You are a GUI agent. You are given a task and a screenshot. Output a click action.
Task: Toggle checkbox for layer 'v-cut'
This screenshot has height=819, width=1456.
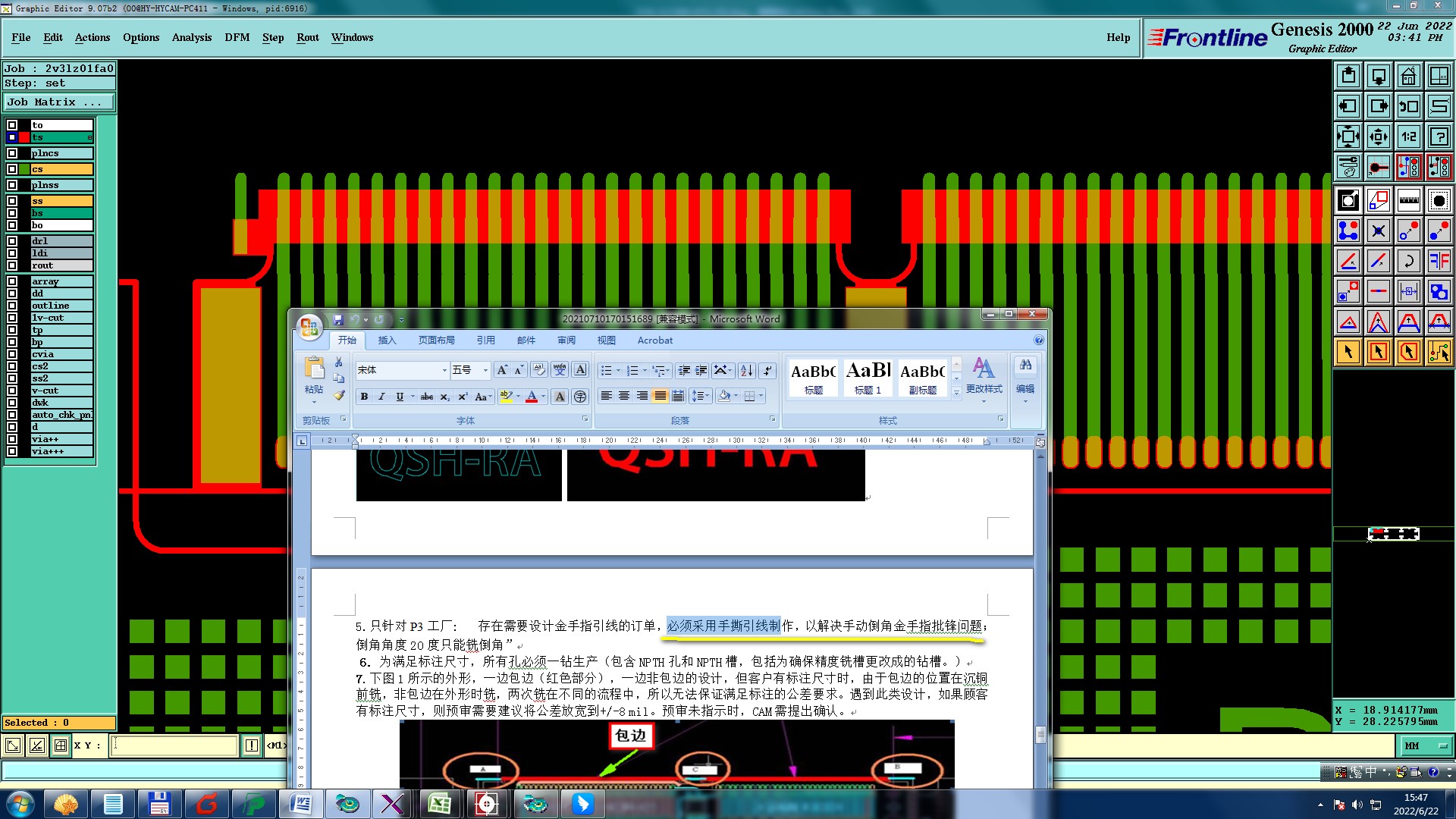click(12, 391)
